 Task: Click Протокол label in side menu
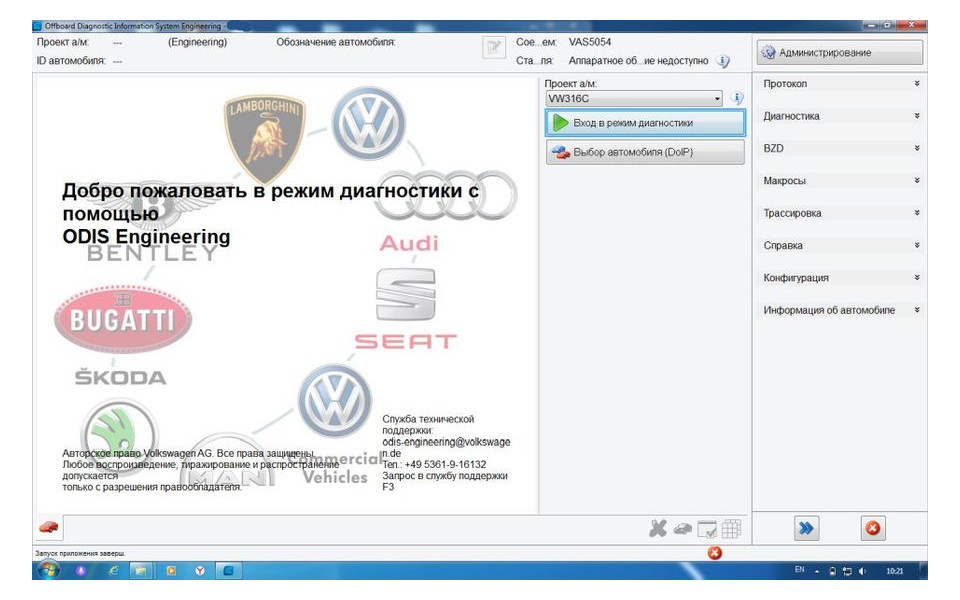[x=785, y=84]
